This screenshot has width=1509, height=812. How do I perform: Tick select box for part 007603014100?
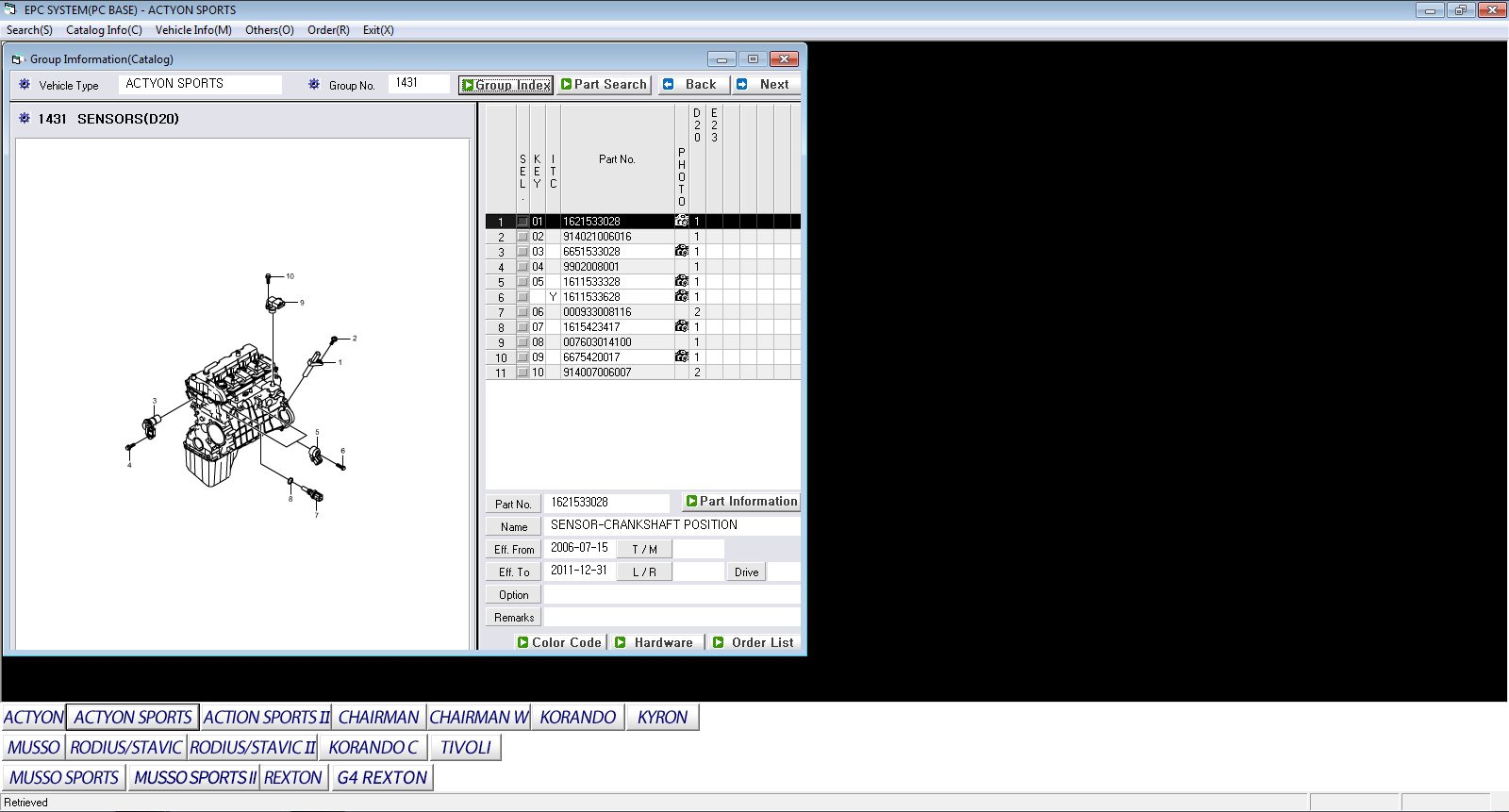[522, 342]
